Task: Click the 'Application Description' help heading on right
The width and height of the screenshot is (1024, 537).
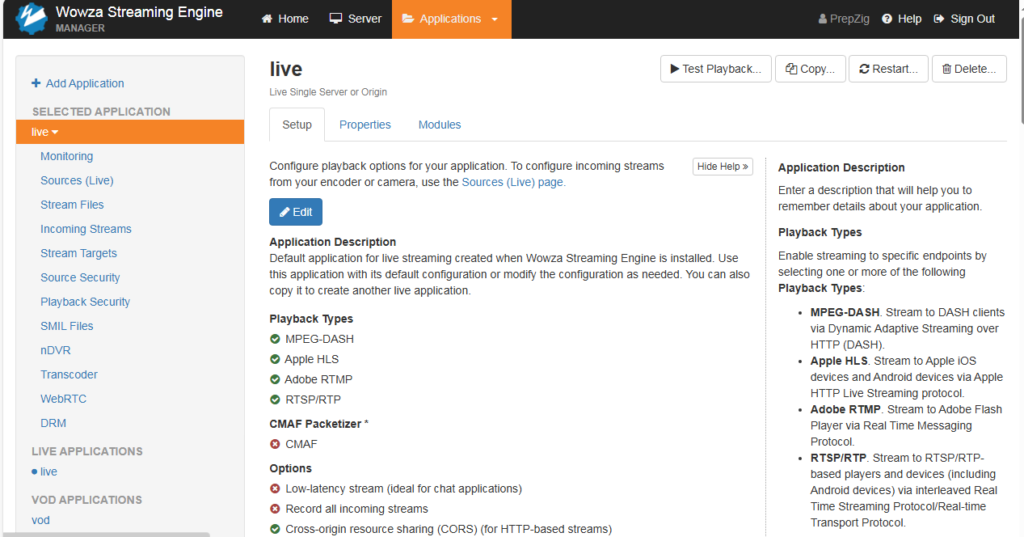Action: pyautogui.click(x=841, y=168)
